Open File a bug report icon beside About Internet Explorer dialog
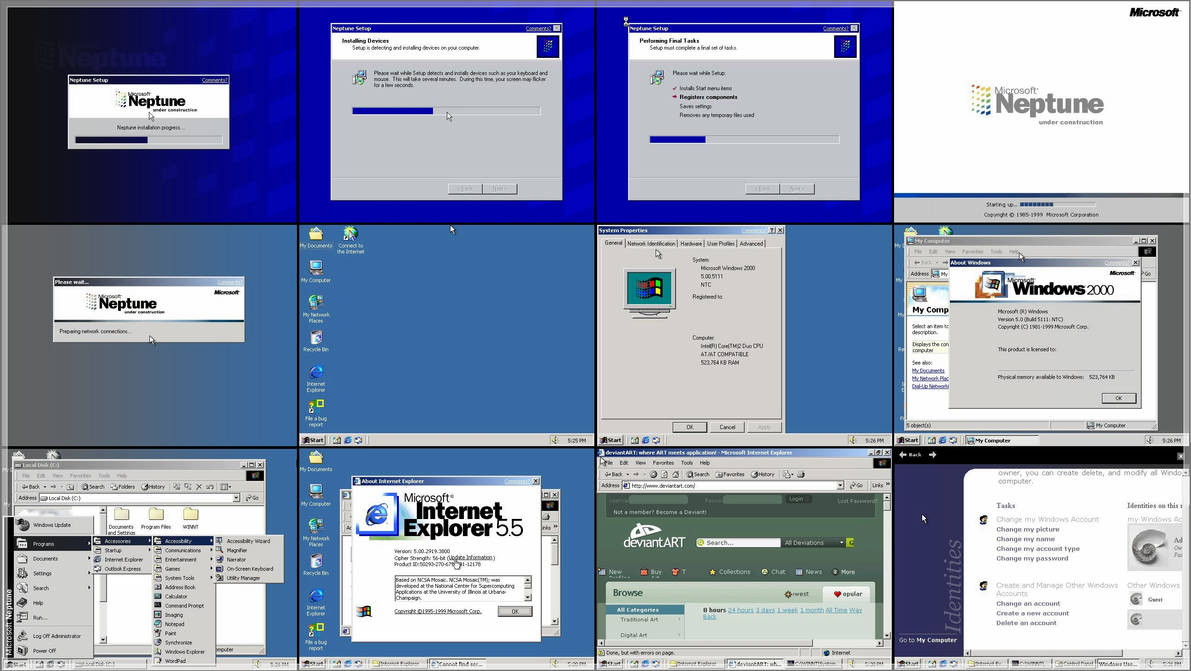Viewport: 1191px width, 671px height. [x=316, y=637]
